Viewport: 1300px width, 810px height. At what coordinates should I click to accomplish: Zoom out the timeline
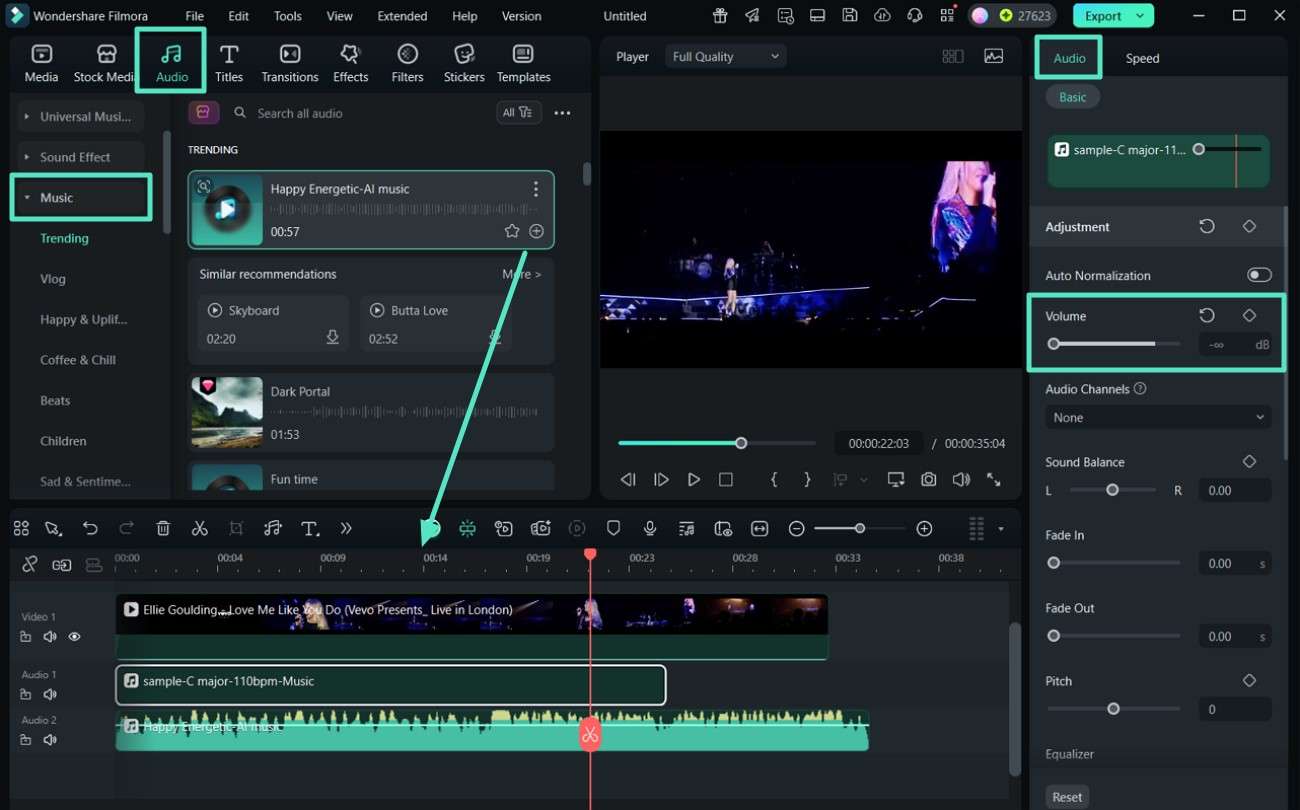[796, 529]
